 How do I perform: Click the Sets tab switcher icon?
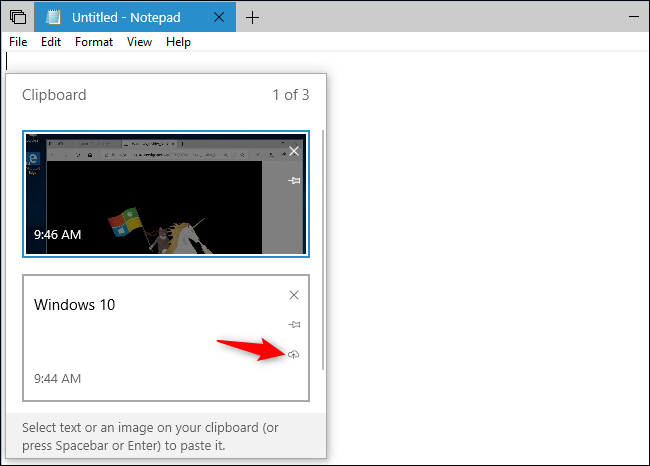(18, 17)
